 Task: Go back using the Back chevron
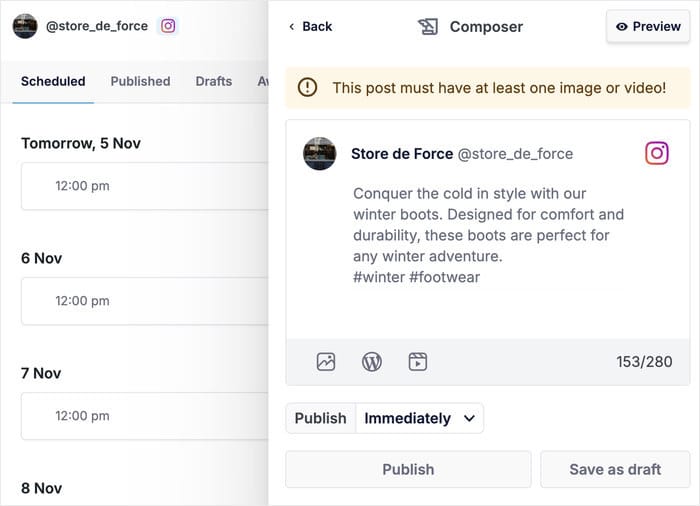(310, 27)
